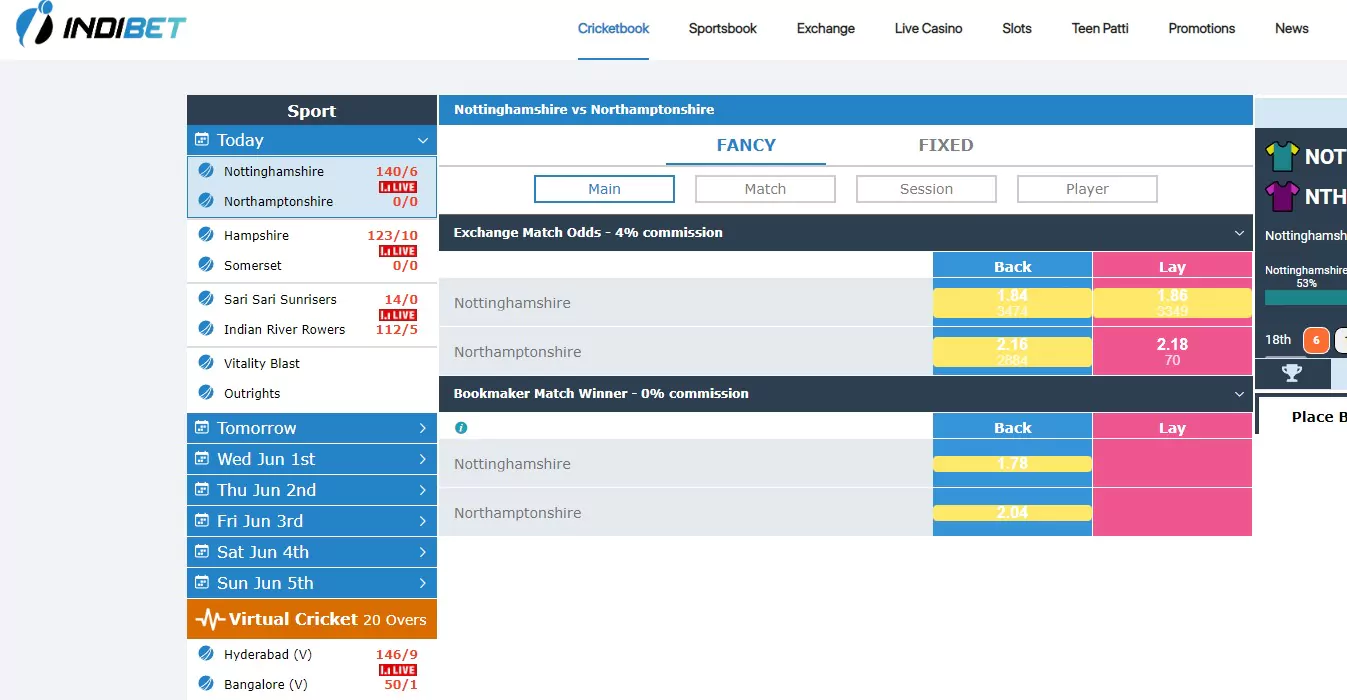
Task: Click the ball icon beside Sari Sari Sunrisers
Action: pyautogui.click(x=206, y=299)
